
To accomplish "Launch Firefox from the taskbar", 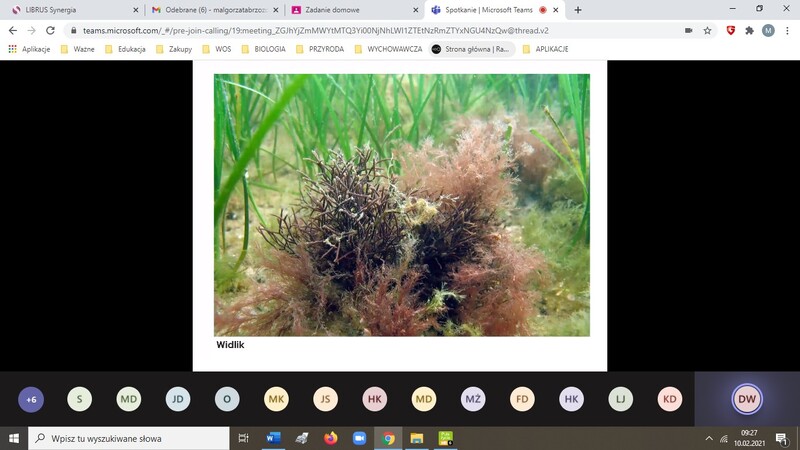I will tap(331, 438).
